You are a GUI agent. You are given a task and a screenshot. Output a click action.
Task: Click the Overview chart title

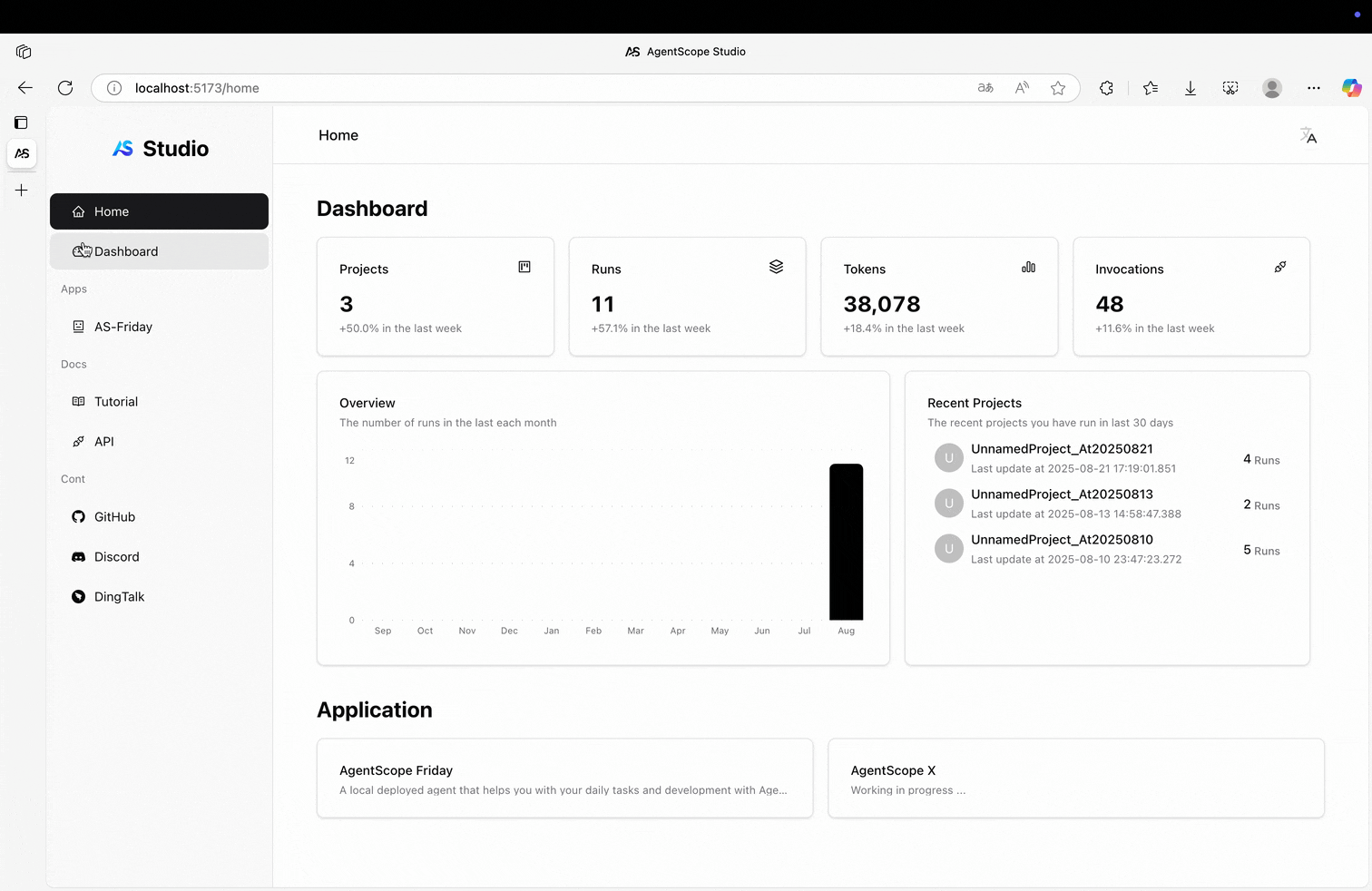click(x=367, y=403)
